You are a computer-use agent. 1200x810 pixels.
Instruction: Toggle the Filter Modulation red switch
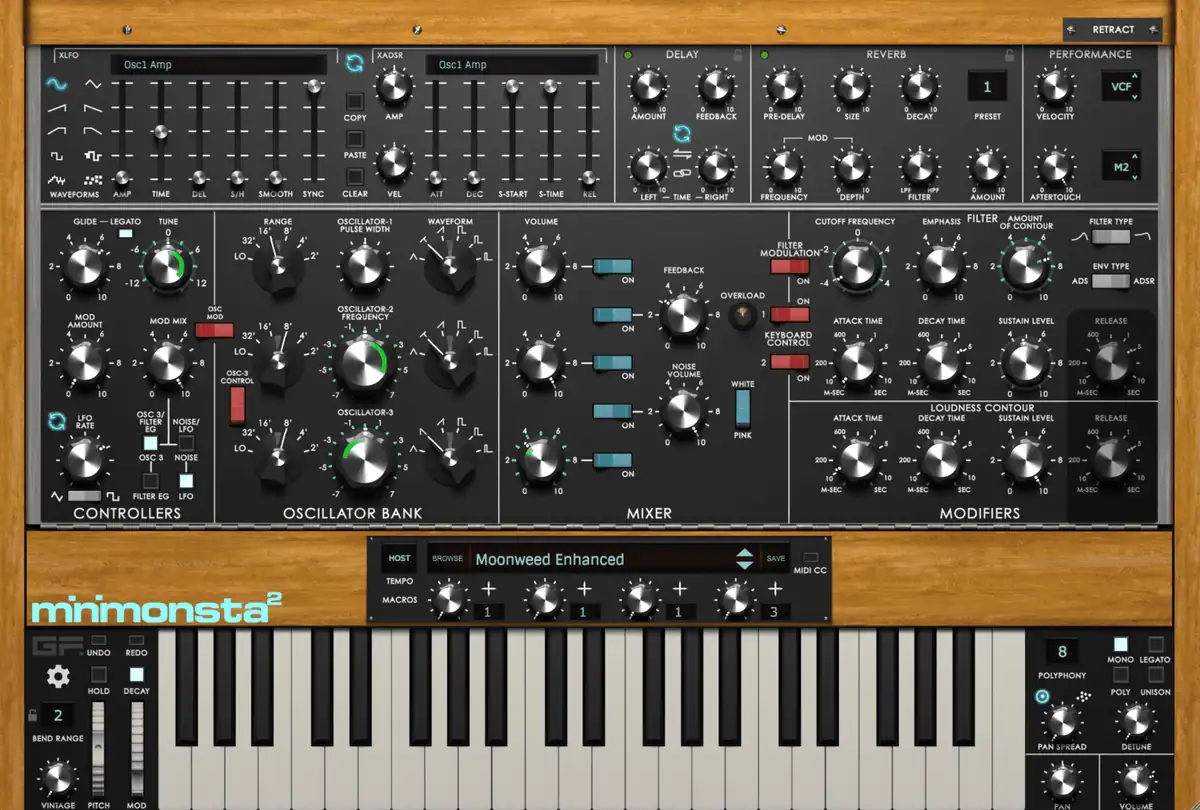[789, 266]
